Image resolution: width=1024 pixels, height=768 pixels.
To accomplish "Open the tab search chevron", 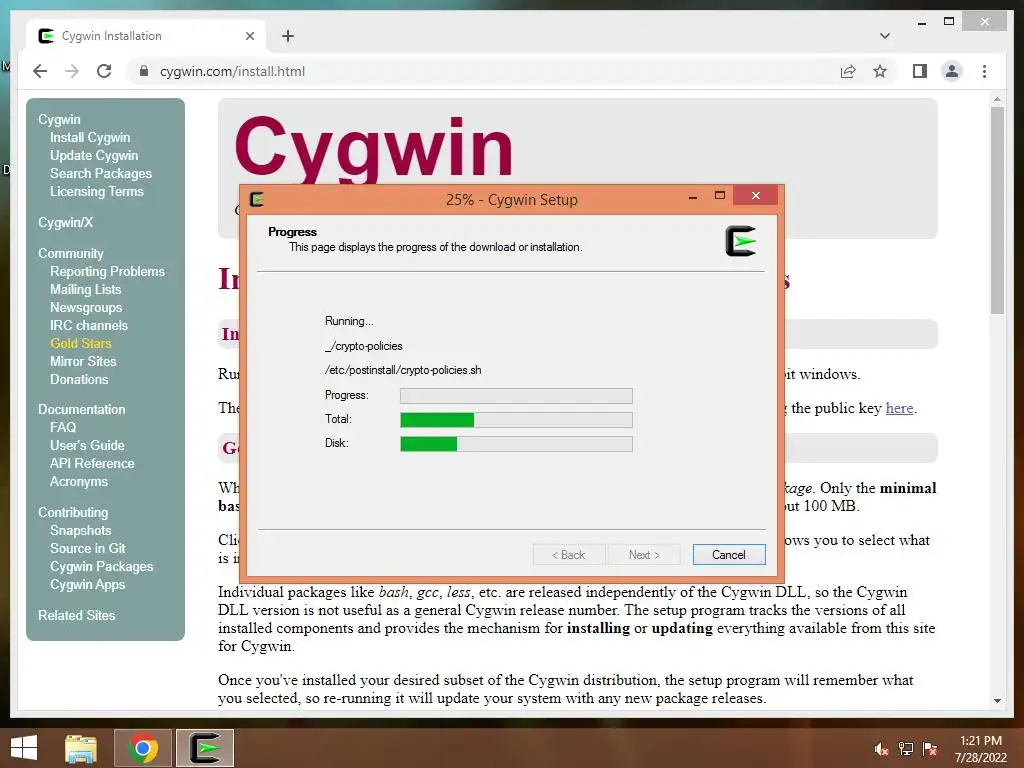I will point(884,36).
